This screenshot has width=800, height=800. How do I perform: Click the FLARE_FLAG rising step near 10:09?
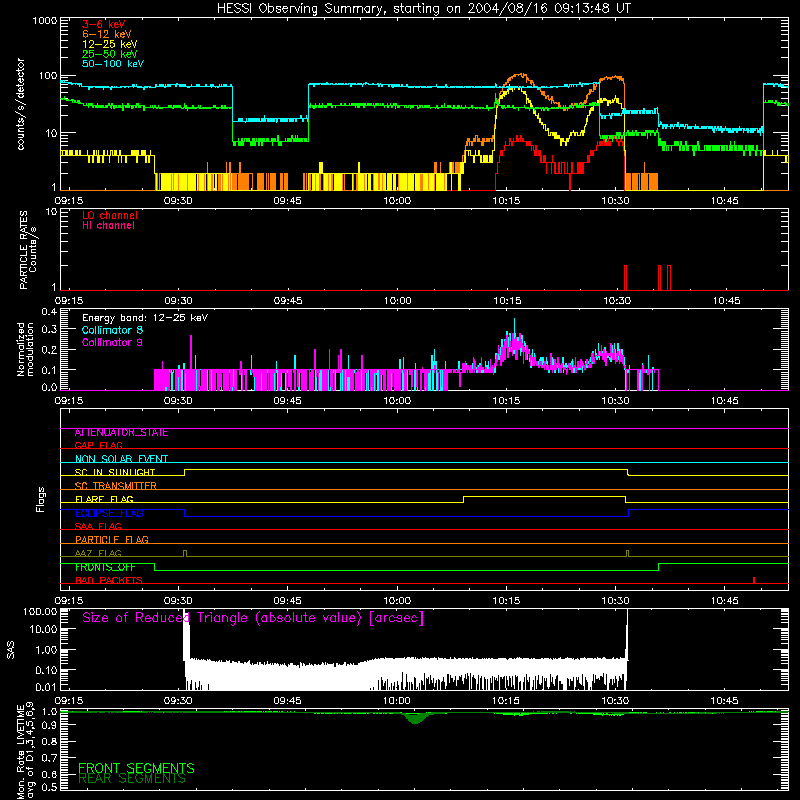(x=463, y=499)
